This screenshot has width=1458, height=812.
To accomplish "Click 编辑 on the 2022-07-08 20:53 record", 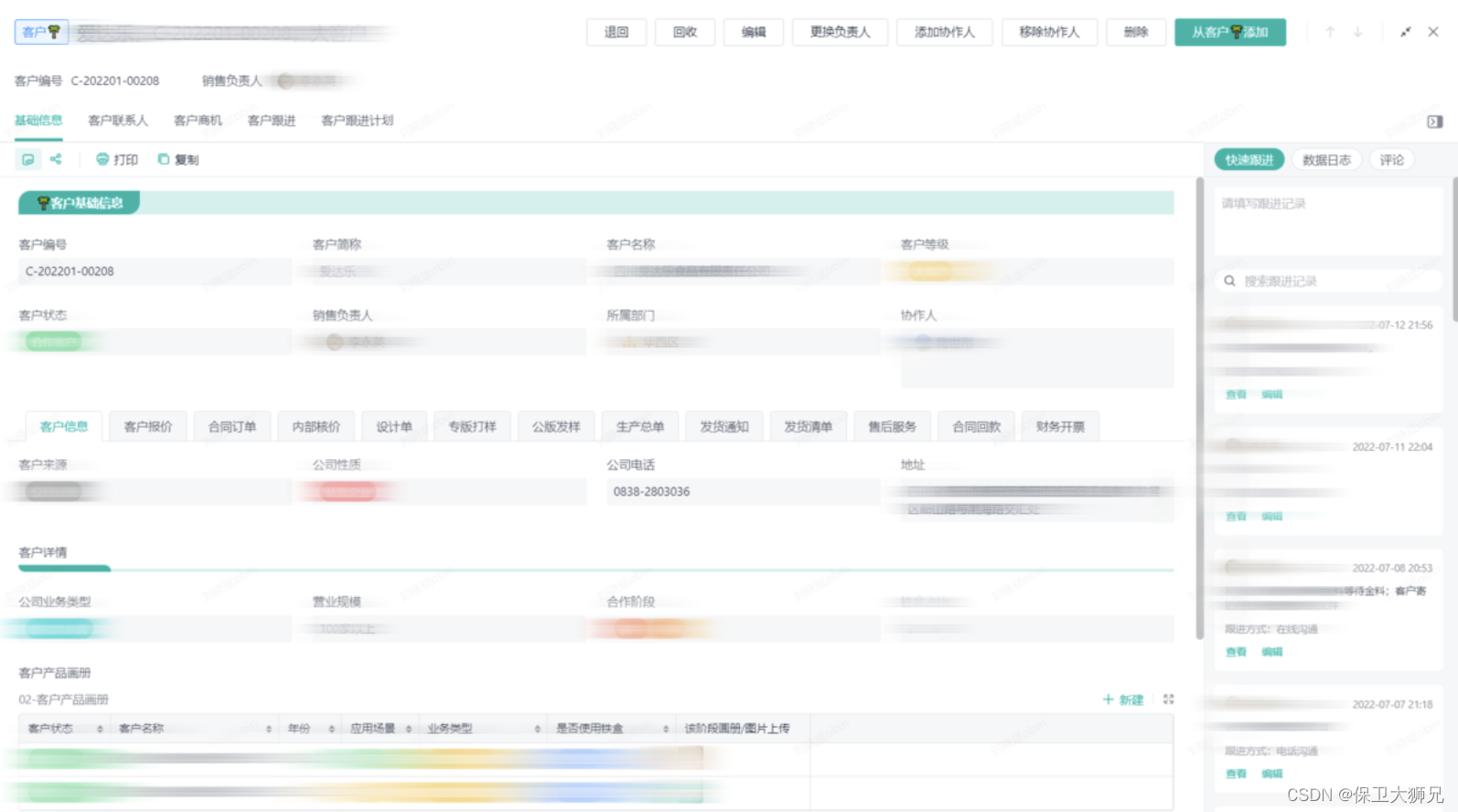I will pos(1271,652).
